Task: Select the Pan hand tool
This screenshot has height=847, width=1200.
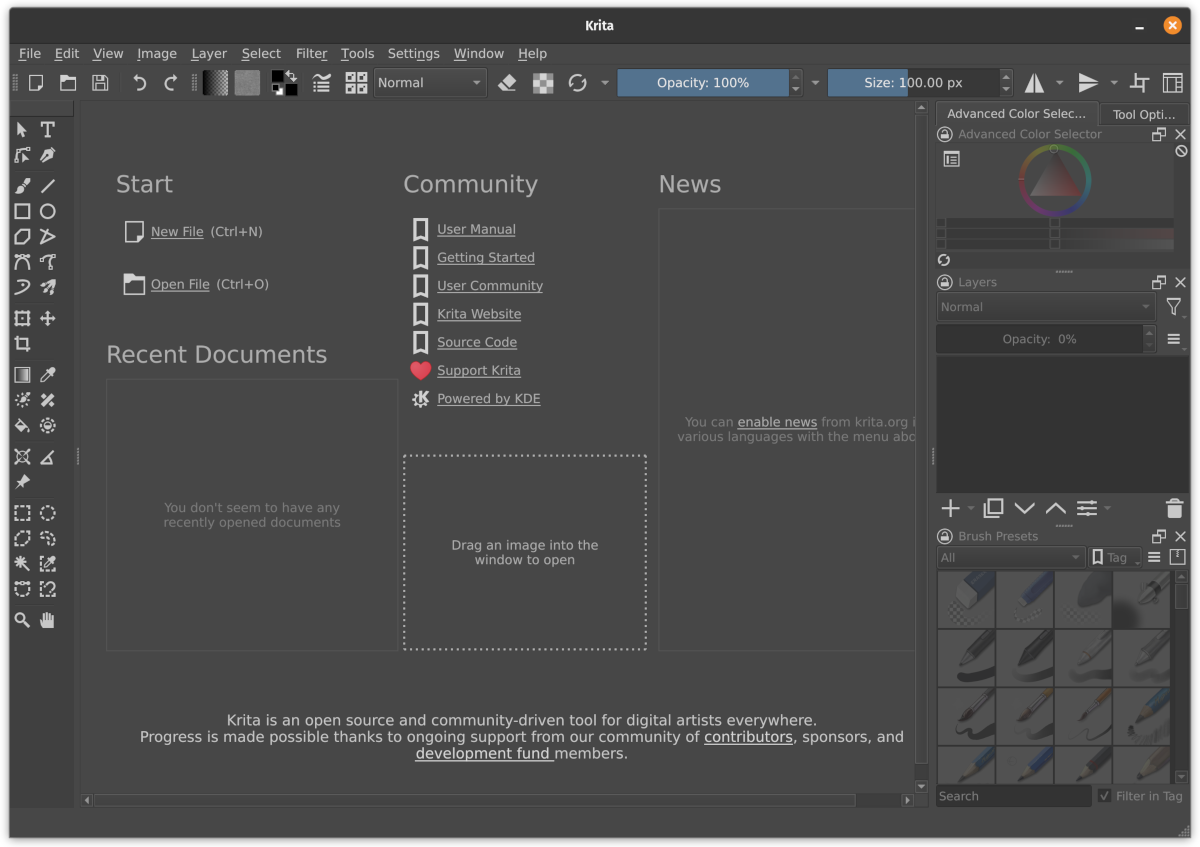Action: 47,620
